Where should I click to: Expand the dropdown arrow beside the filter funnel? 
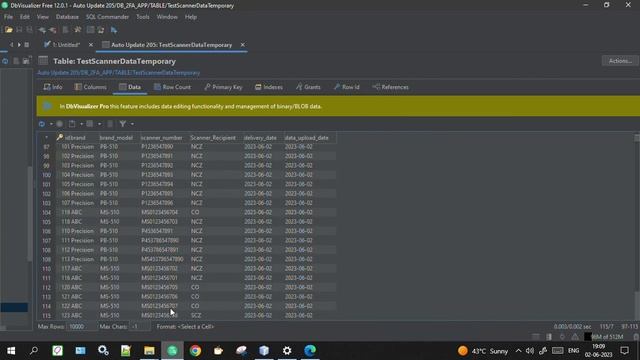point(132,124)
